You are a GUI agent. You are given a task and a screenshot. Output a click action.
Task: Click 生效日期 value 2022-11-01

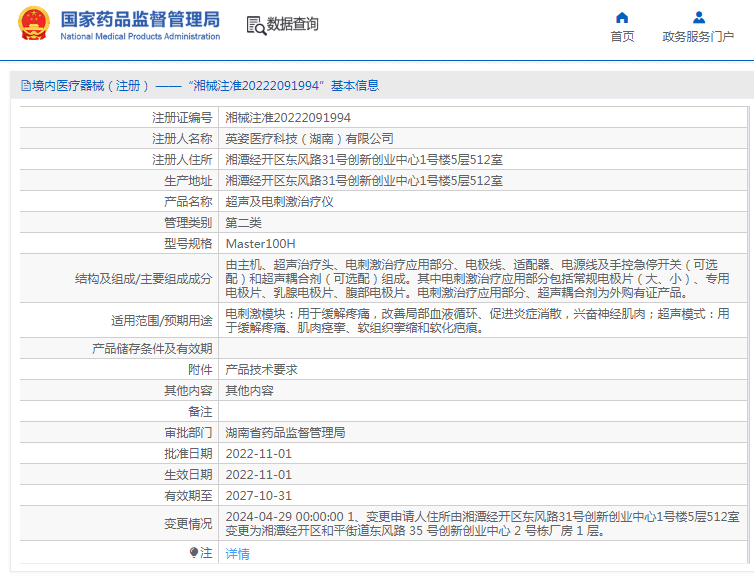259,475
